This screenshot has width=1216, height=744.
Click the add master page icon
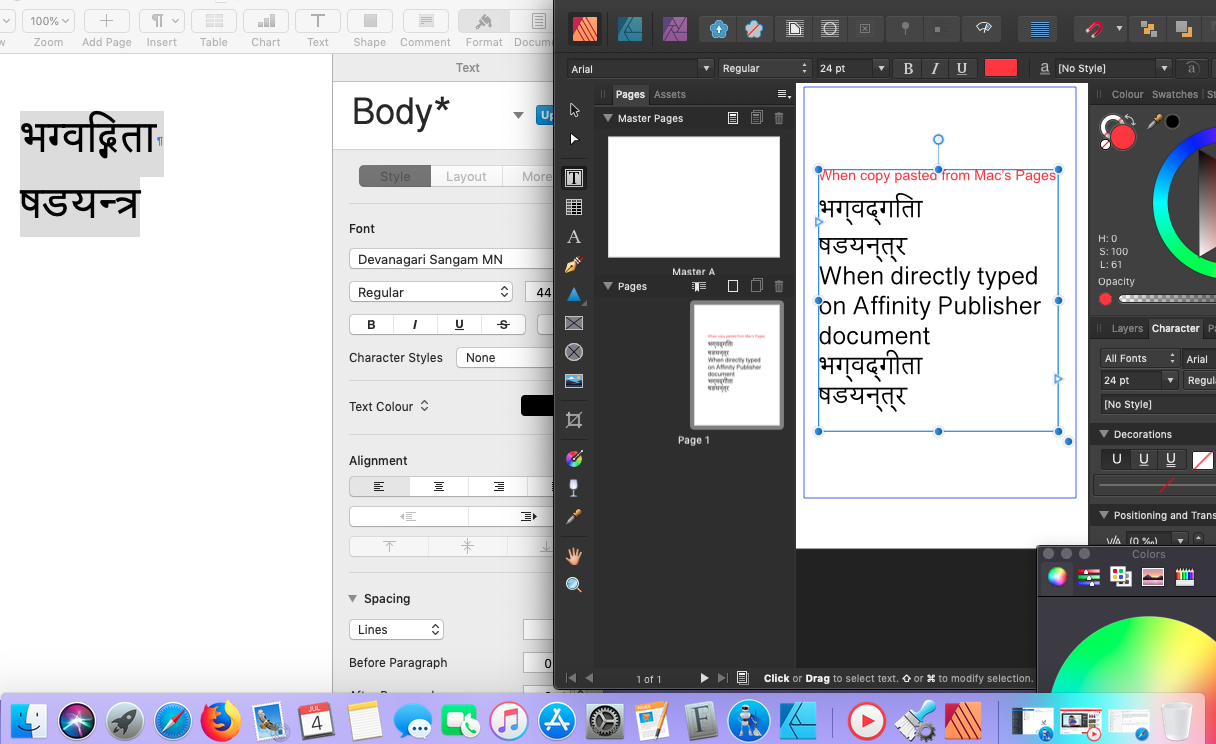733,118
